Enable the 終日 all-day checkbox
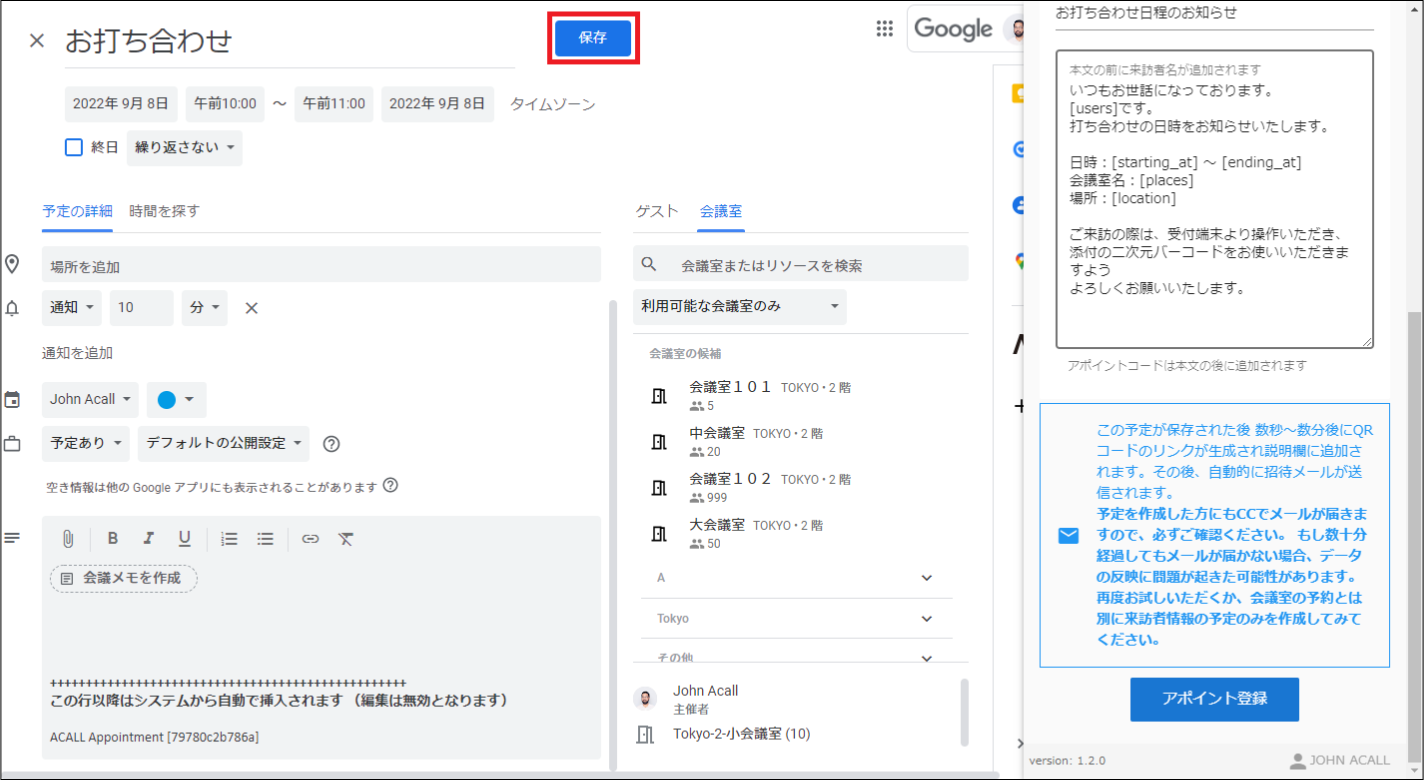This screenshot has width=1424, height=780. point(74,147)
